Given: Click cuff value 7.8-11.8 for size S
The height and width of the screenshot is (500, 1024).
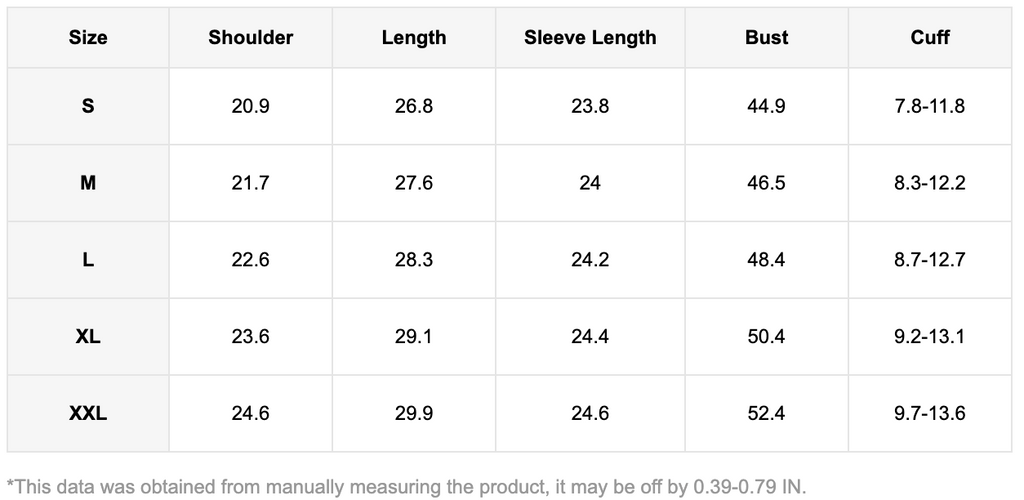Looking at the screenshot, I should coord(930,106).
